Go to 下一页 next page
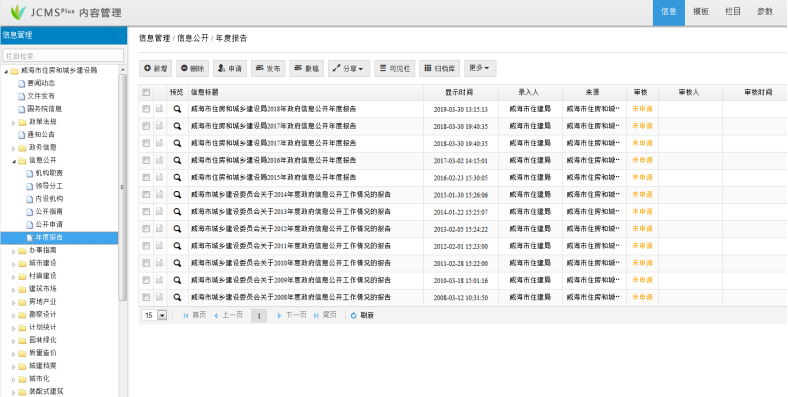Screen dimensions: 788x397 pyautogui.click(x=291, y=315)
